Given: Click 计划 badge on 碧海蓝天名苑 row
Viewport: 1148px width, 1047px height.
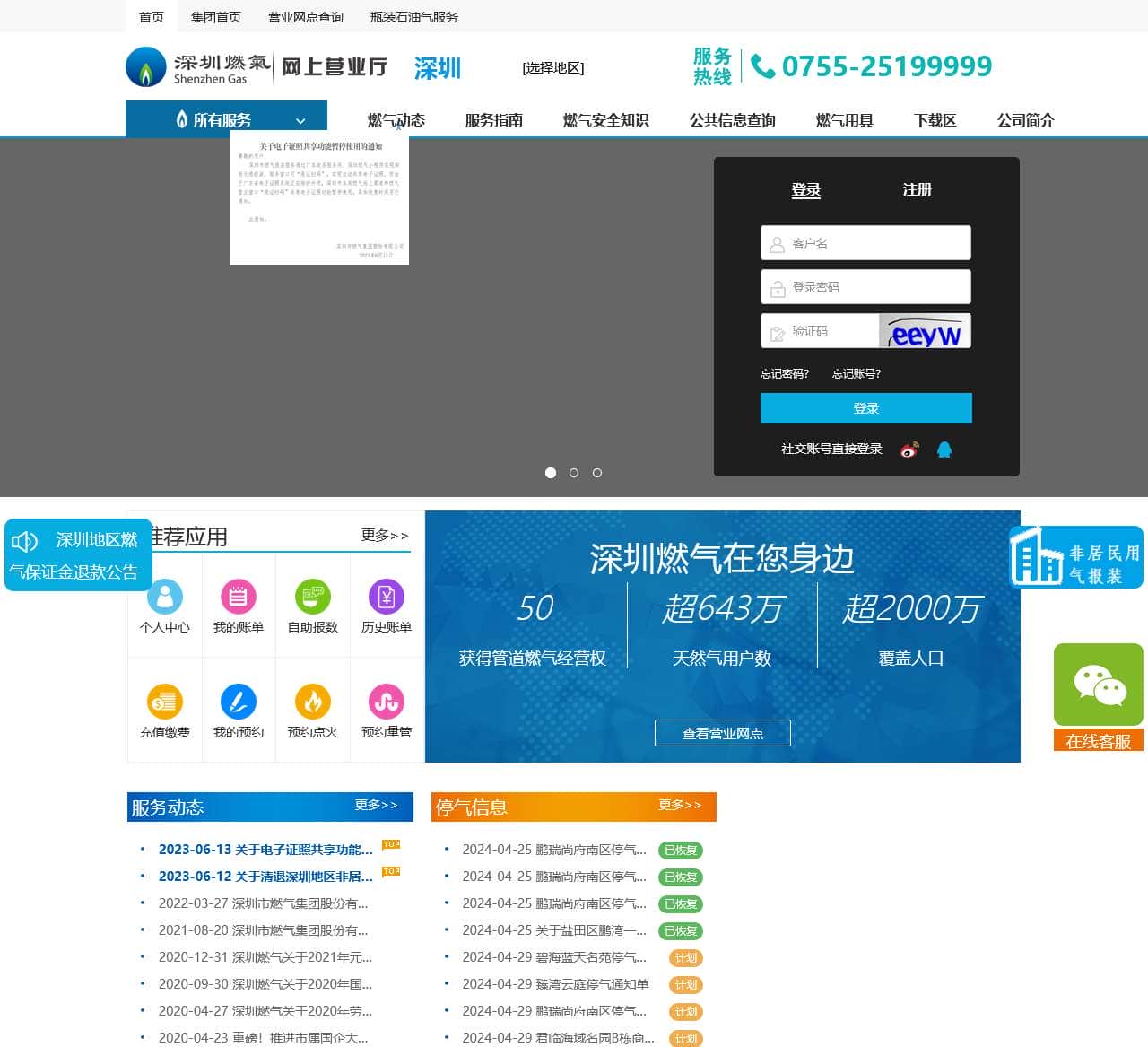Looking at the screenshot, I should [686, 958].
